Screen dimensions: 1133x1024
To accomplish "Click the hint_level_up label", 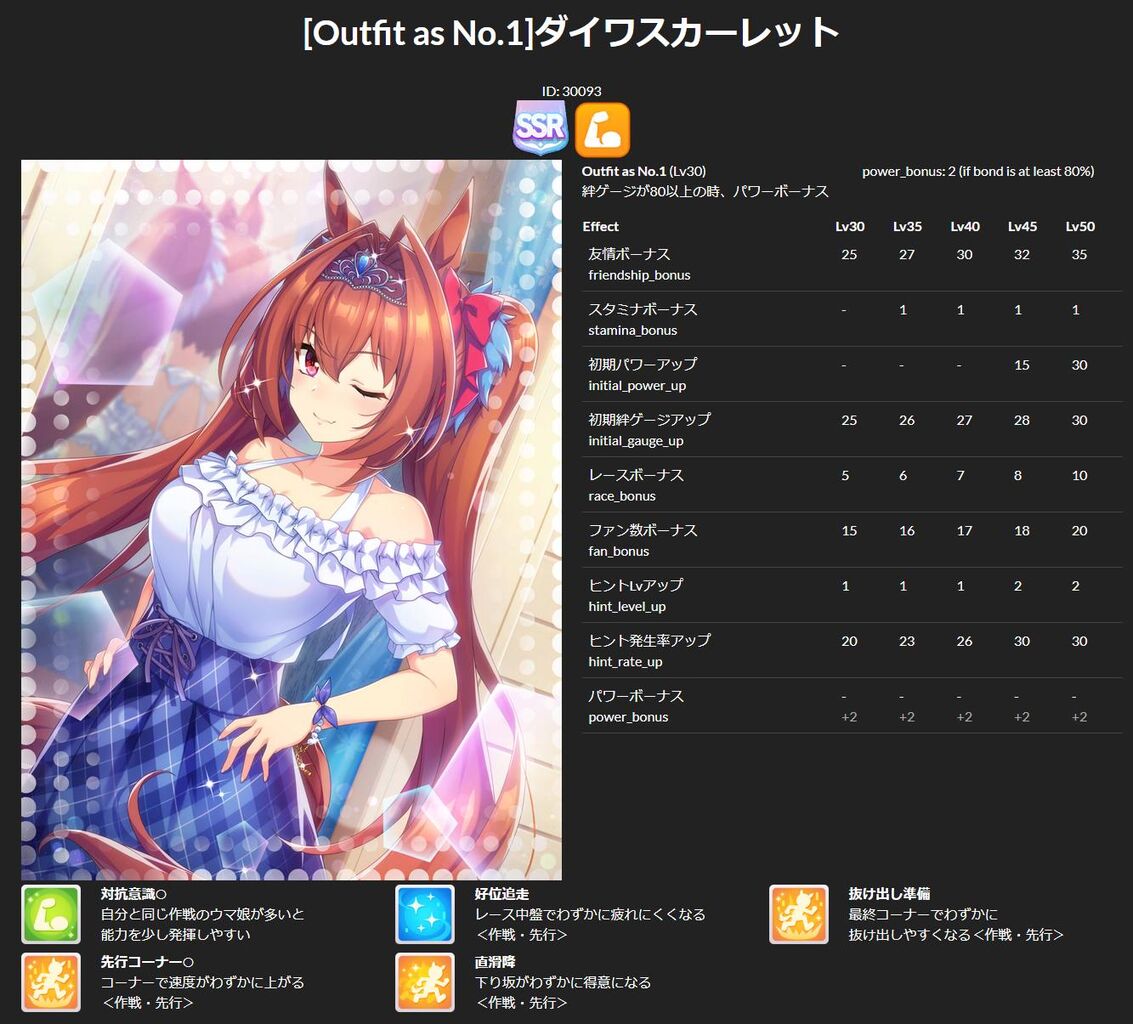I will [626, 607].
